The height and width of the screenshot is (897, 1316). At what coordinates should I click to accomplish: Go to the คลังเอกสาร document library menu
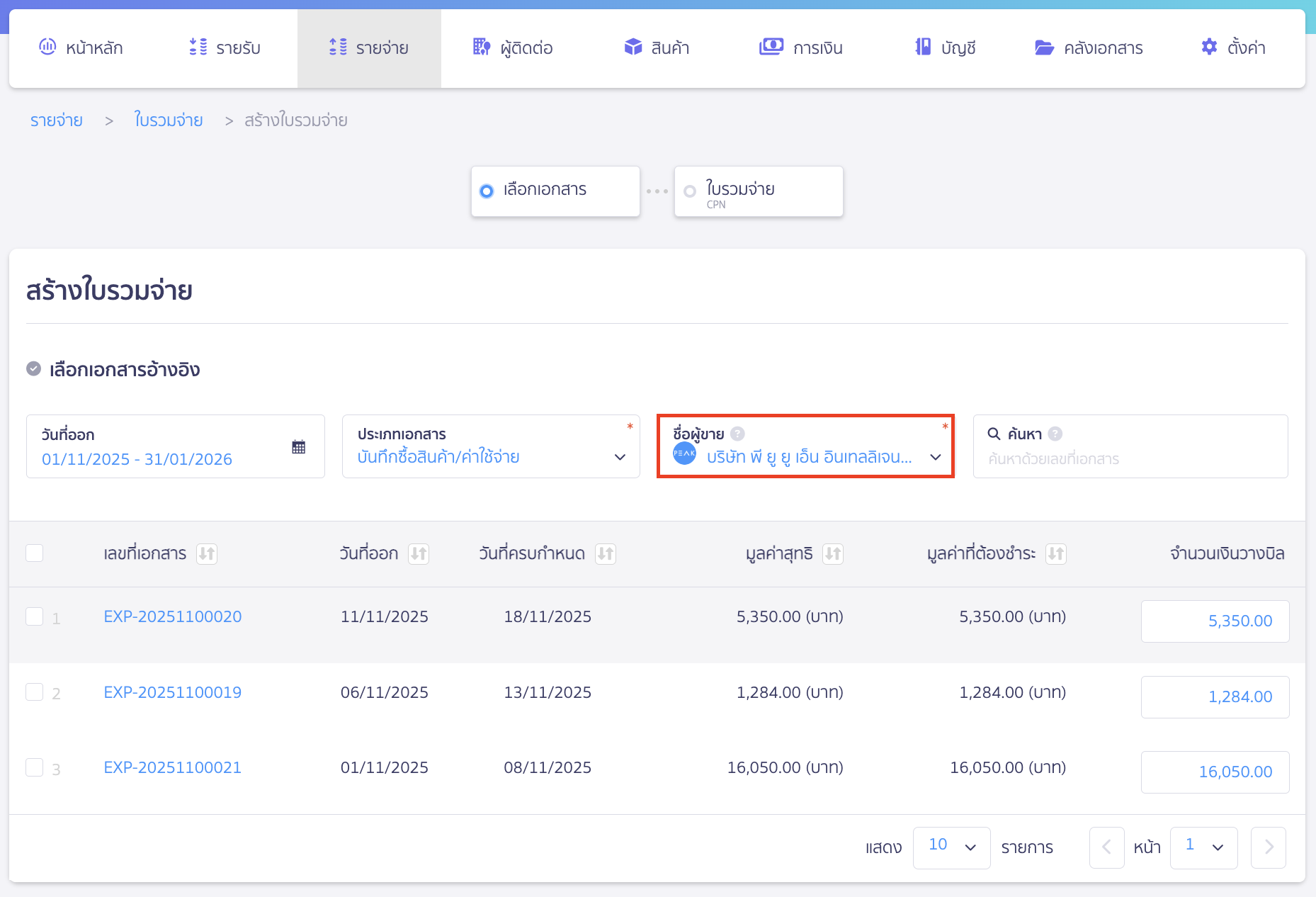[1089, 48]
